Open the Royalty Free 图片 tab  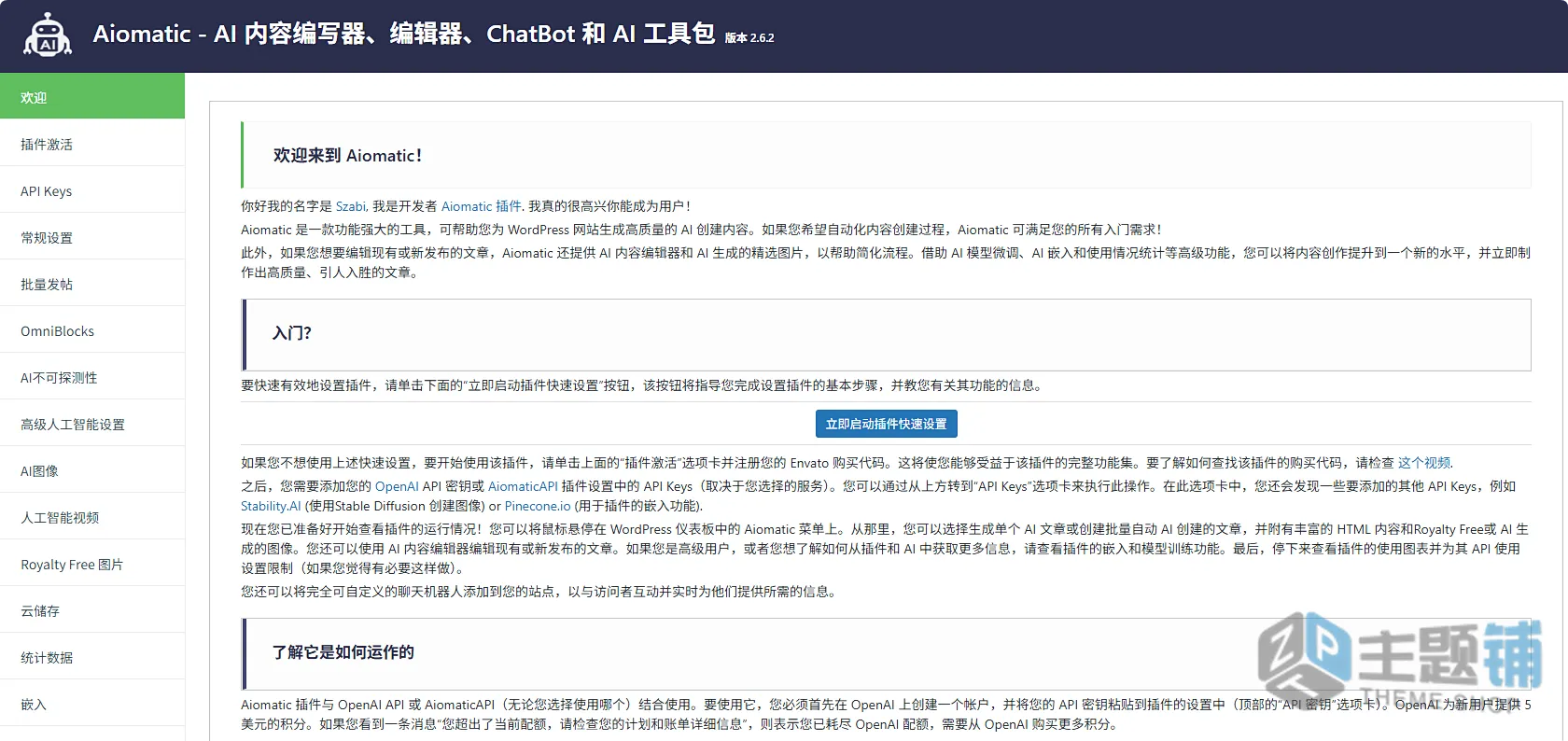click(x=92, y=564)
